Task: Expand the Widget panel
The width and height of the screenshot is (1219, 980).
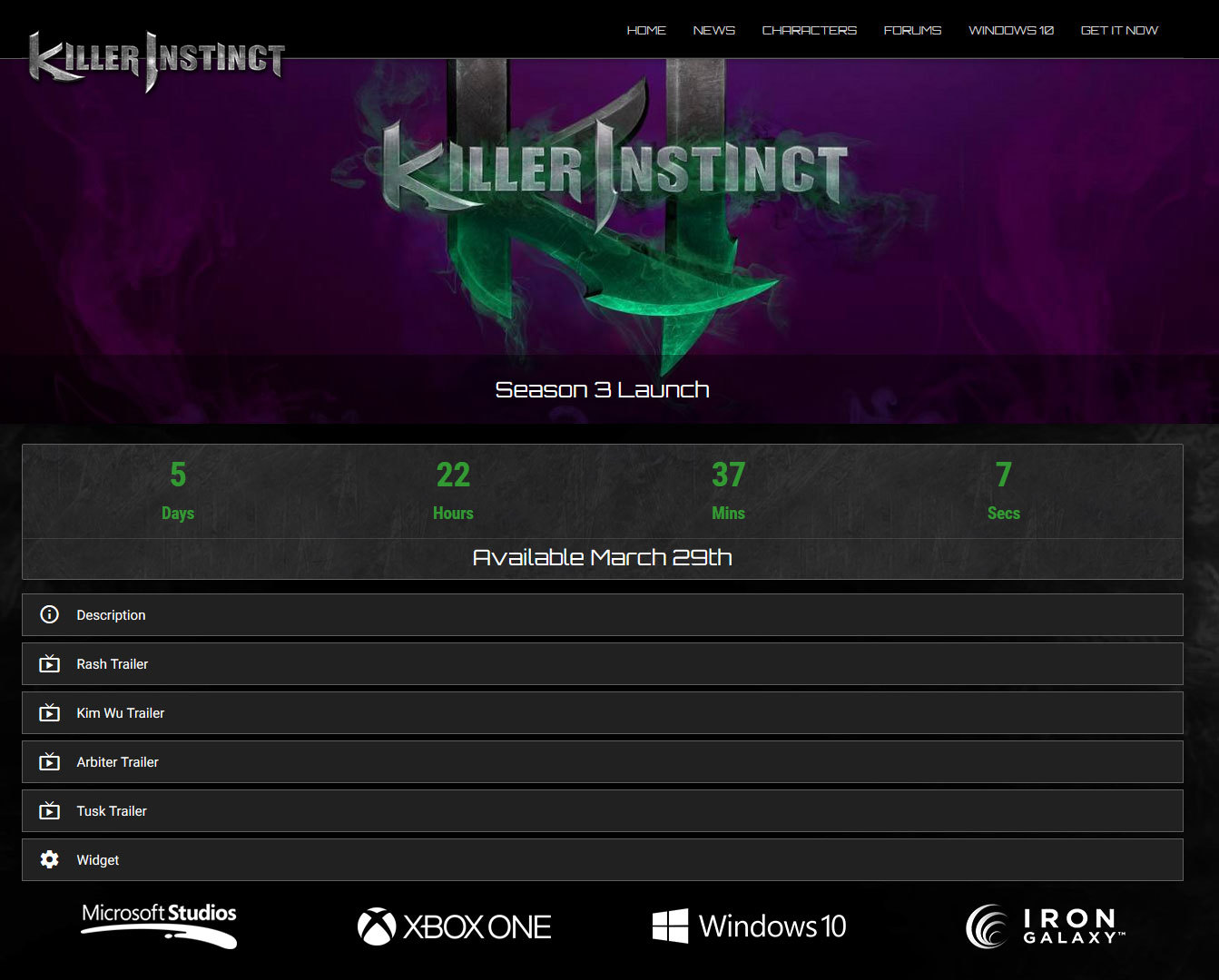Action: 603,860
